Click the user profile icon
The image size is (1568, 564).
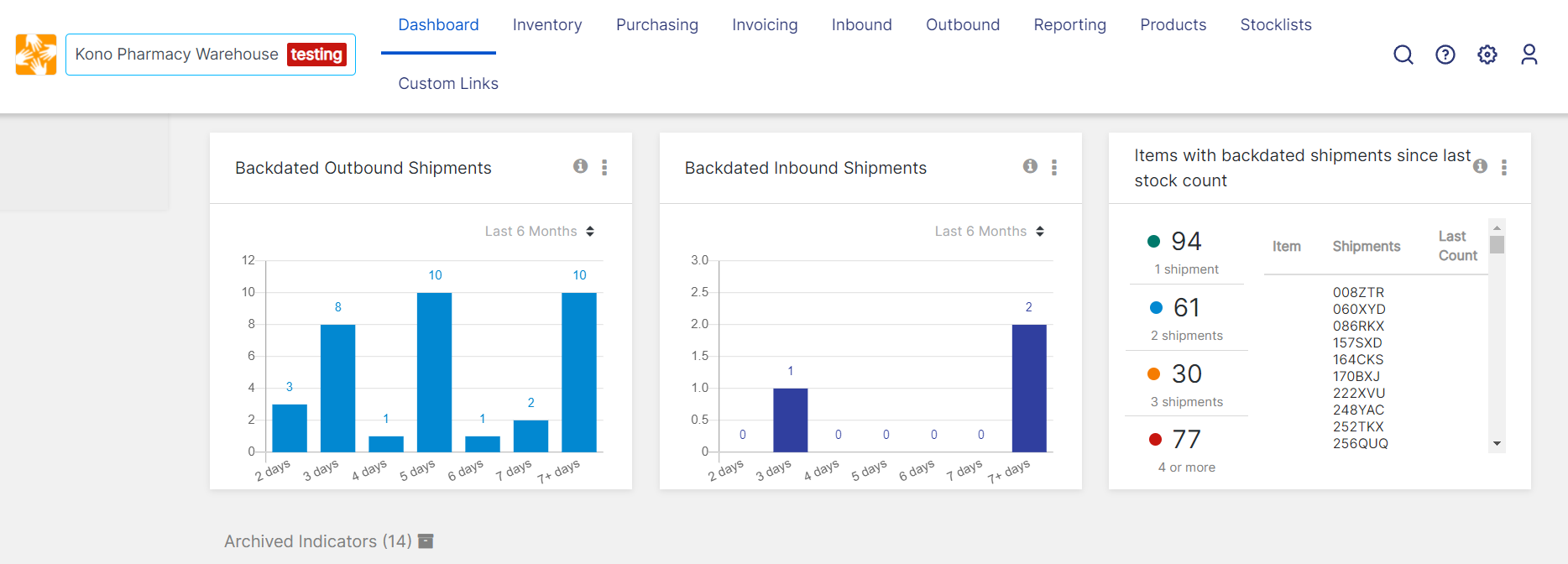pyautogui.click(x=1529, y=55)
